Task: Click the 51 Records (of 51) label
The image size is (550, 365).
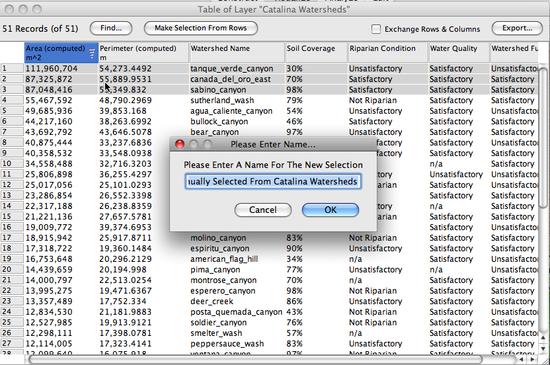Action: [x=40, y=28]
